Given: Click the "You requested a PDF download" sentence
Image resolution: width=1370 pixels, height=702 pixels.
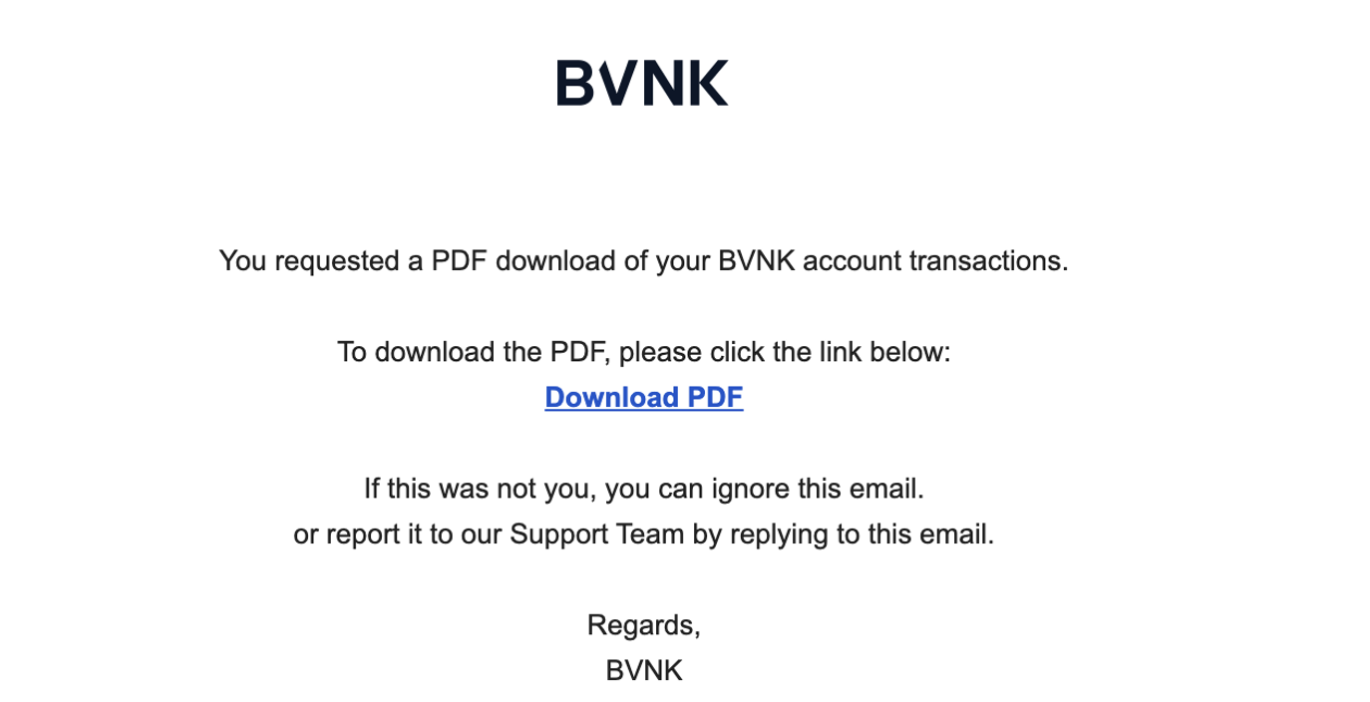Looking at the screenshot, I should click(x=644, y=262).
